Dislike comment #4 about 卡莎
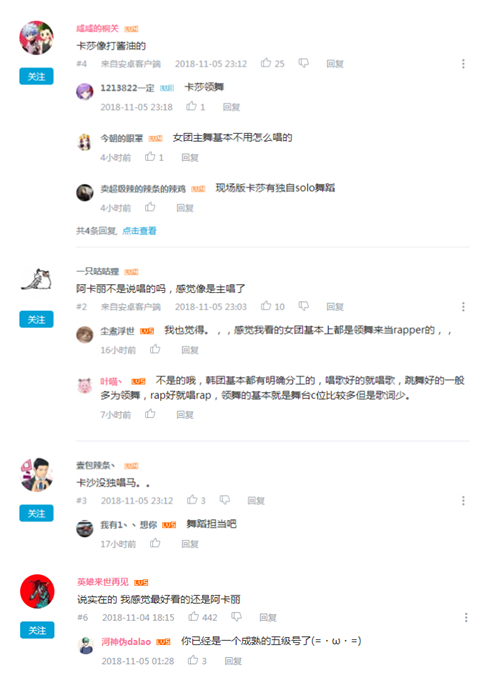This screenshot has height=677, width=480. point(304,63)
